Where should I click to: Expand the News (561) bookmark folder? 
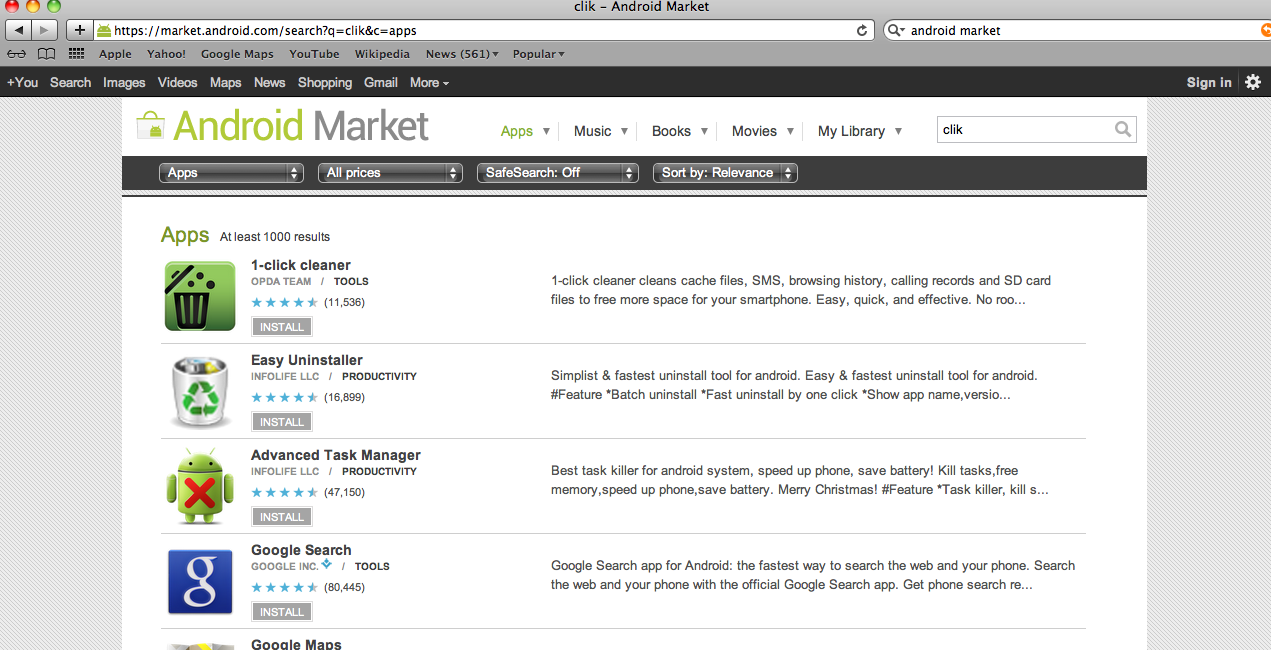[x=462, y=54]
